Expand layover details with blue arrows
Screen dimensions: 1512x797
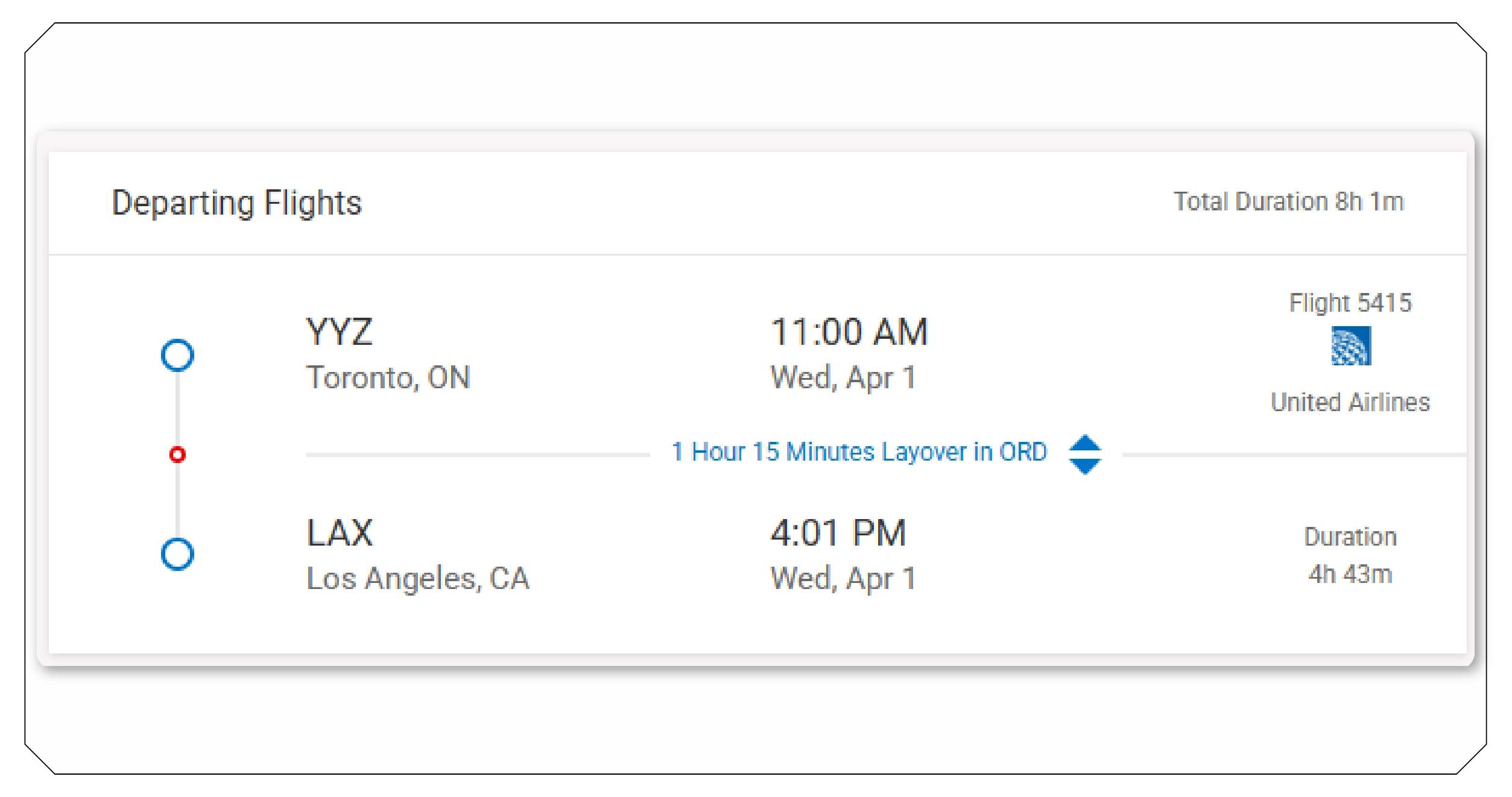pos(1084,454)
